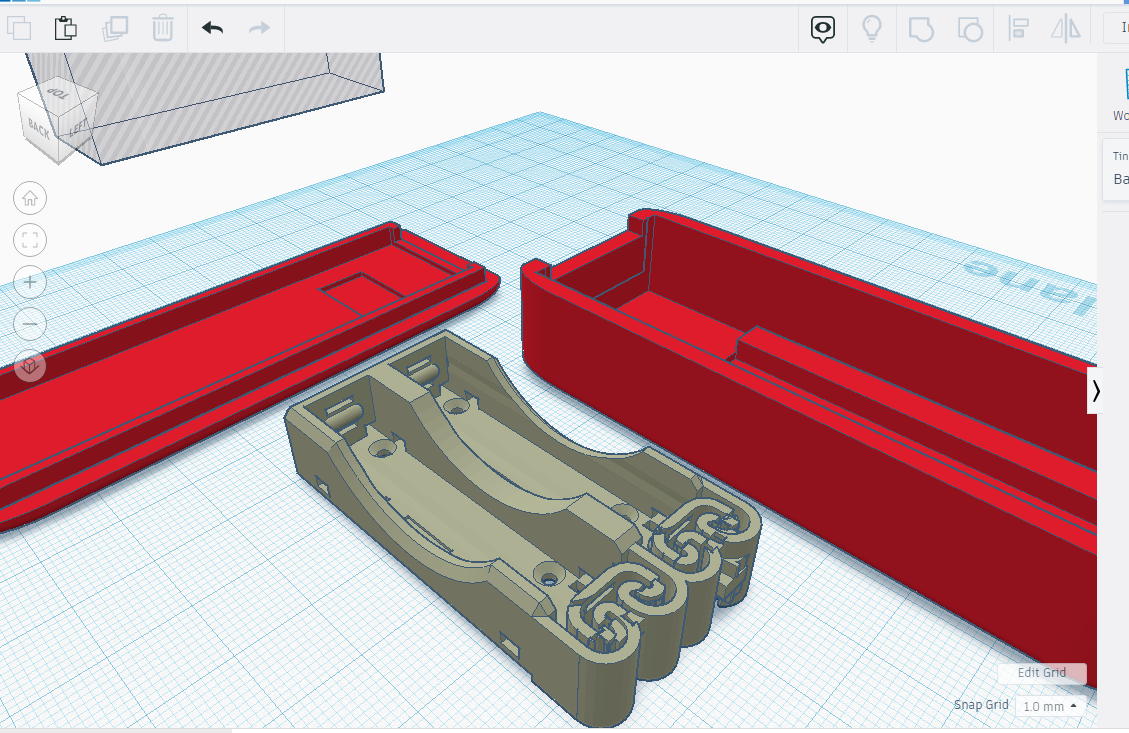Select the Duplicate and repeat tool

[x=114, y=27]
